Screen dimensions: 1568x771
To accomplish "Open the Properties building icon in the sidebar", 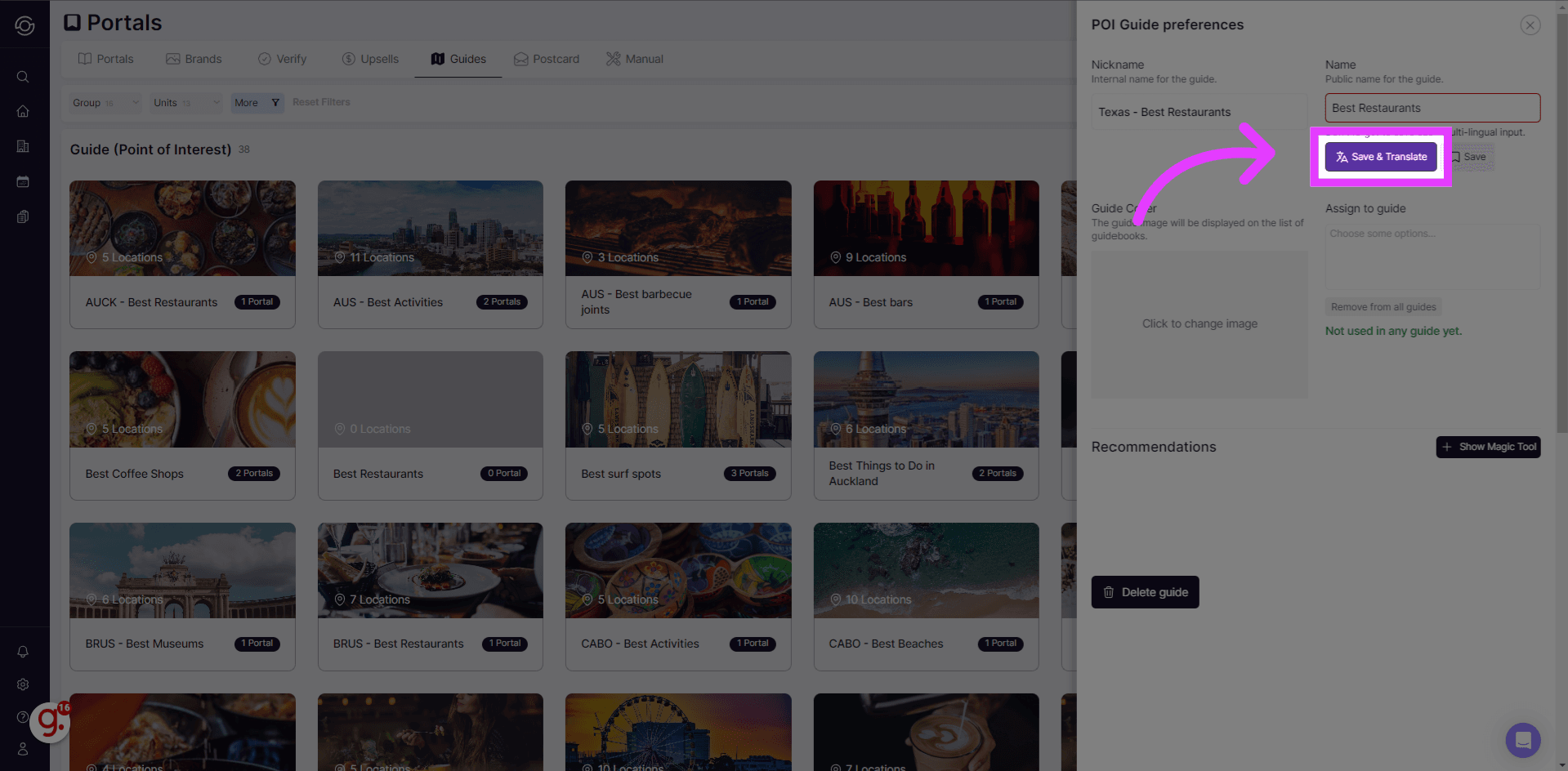I will (22, 146).
